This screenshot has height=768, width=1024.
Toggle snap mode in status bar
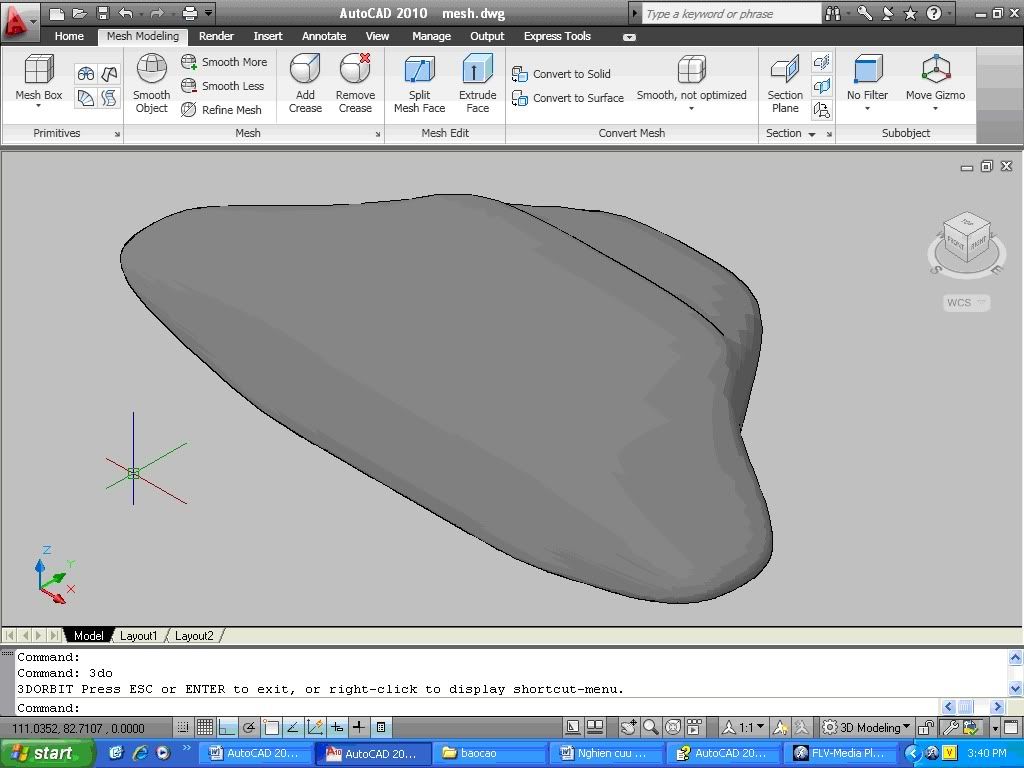click(x=183, y=728)
